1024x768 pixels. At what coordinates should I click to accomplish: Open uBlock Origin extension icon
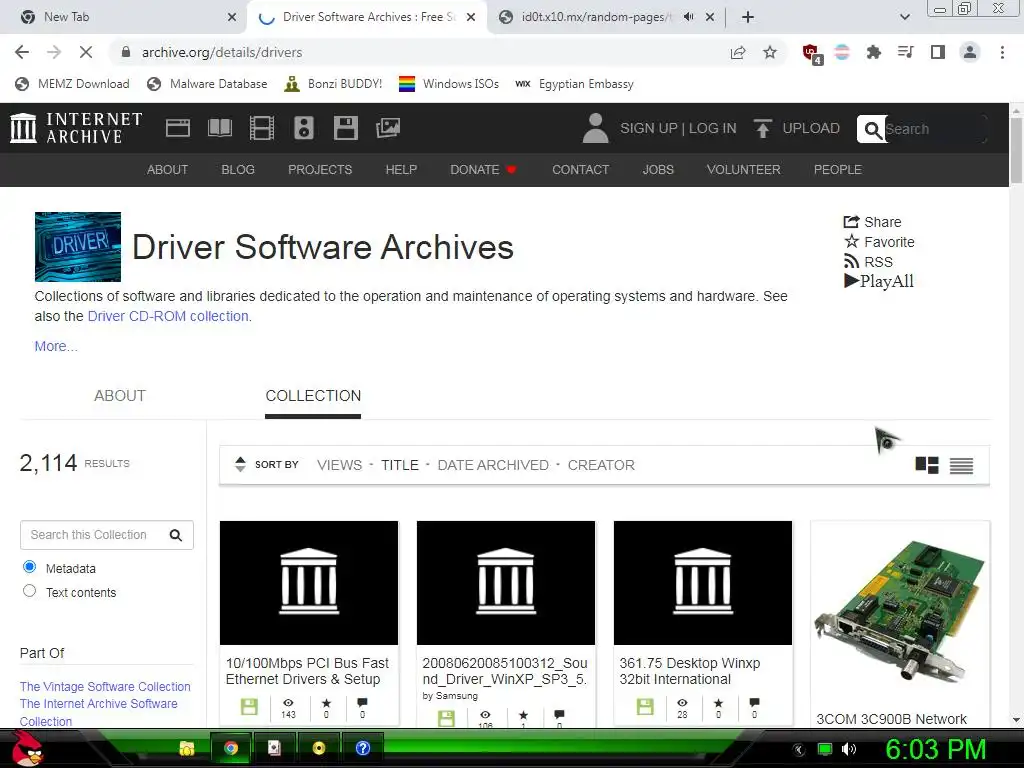pyautogui.click(x=811, y=53)
